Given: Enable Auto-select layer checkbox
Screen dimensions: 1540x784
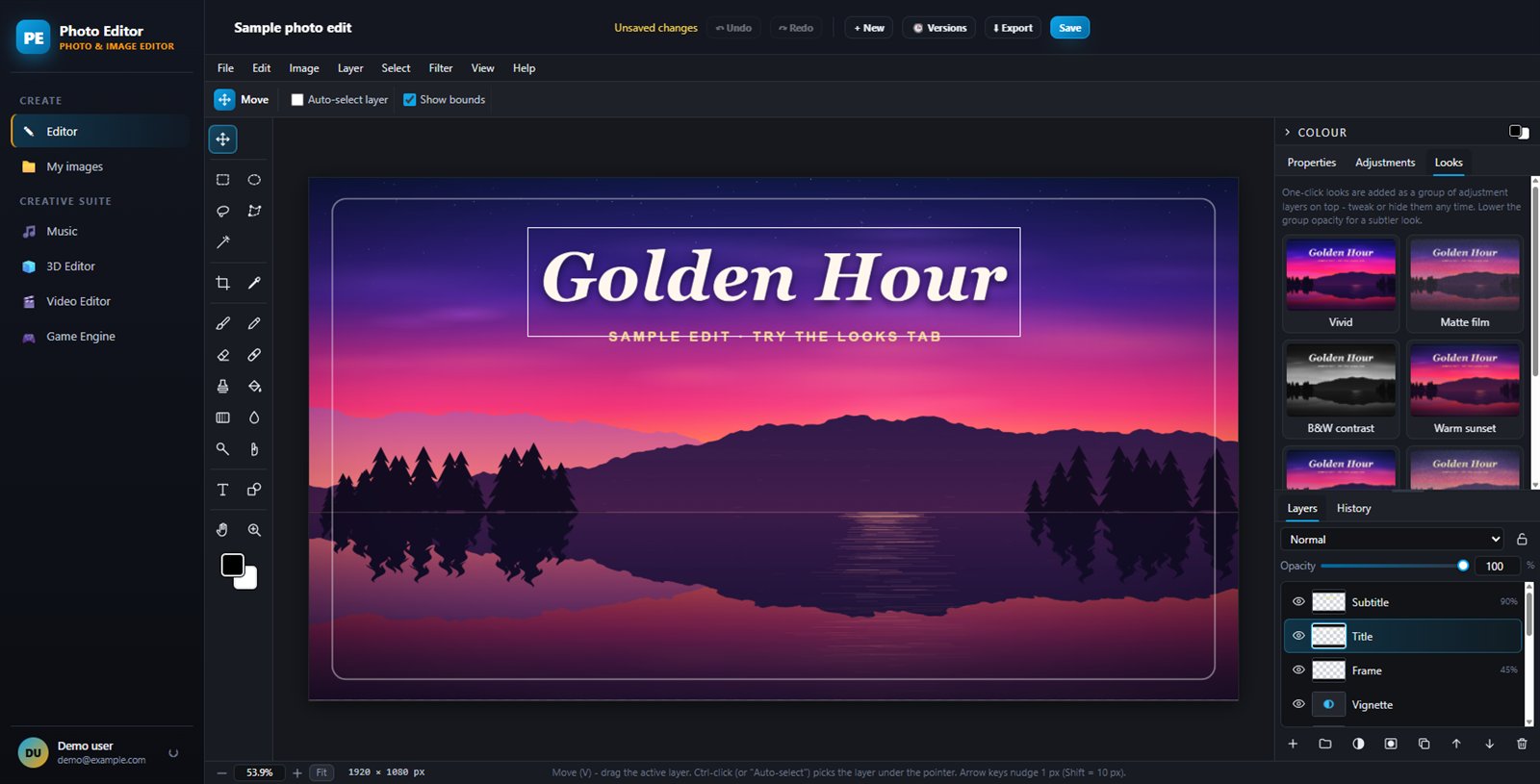Looking at the screenshot, I should 297,100.
